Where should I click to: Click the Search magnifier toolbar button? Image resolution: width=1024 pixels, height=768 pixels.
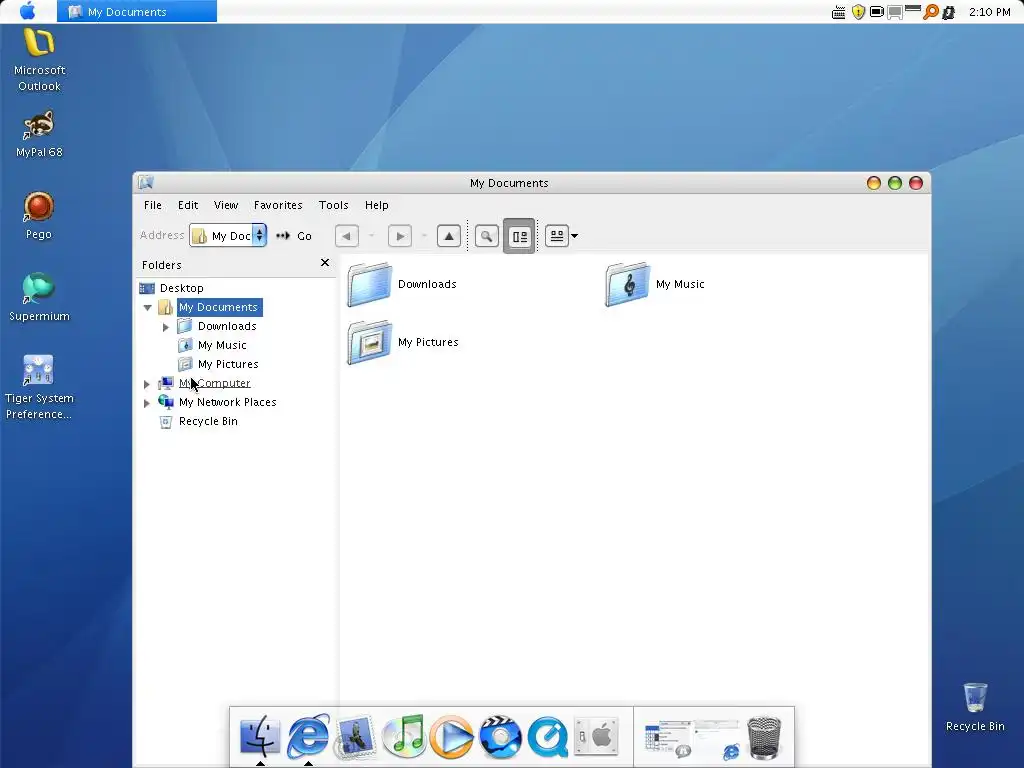[x=487, y=236]
